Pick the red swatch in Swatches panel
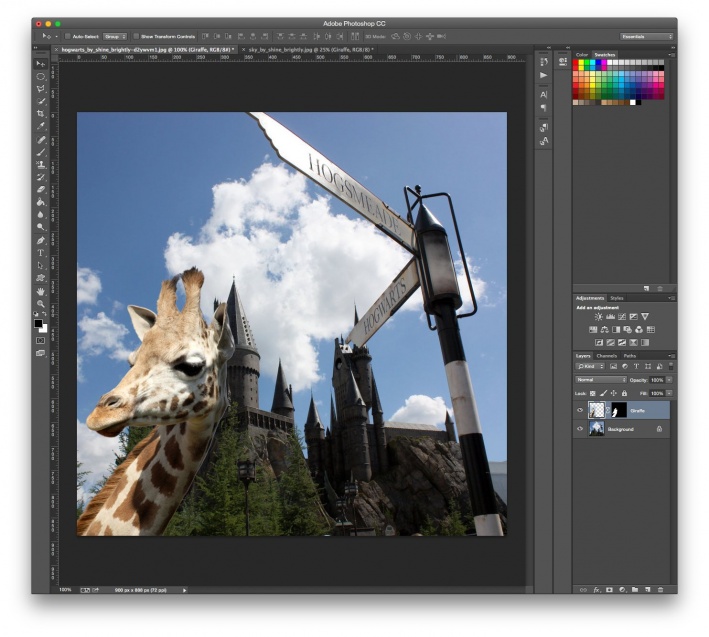This screenshot has height=637, width=709. tap(576, 62)
